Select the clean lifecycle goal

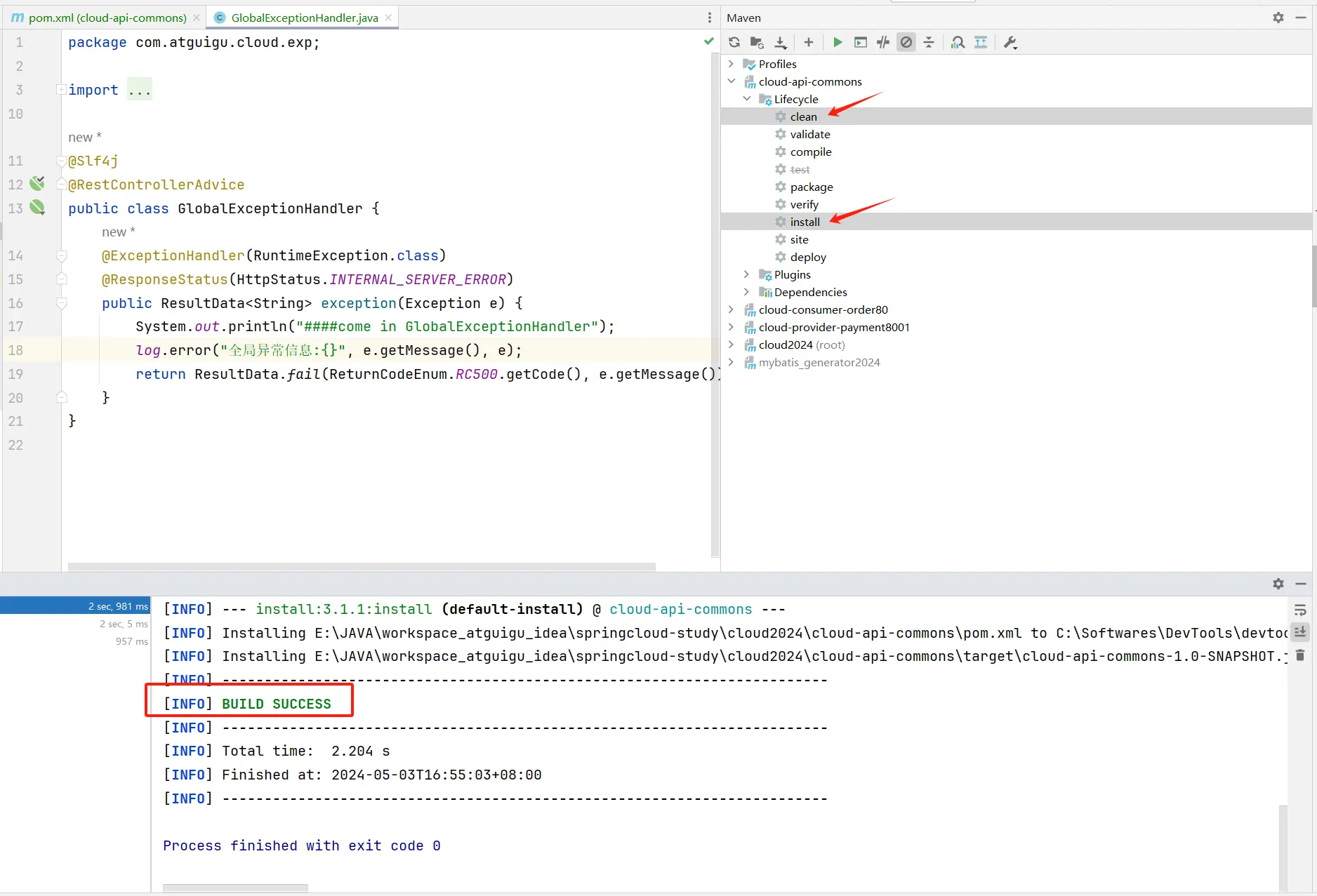tap(803, 116)
